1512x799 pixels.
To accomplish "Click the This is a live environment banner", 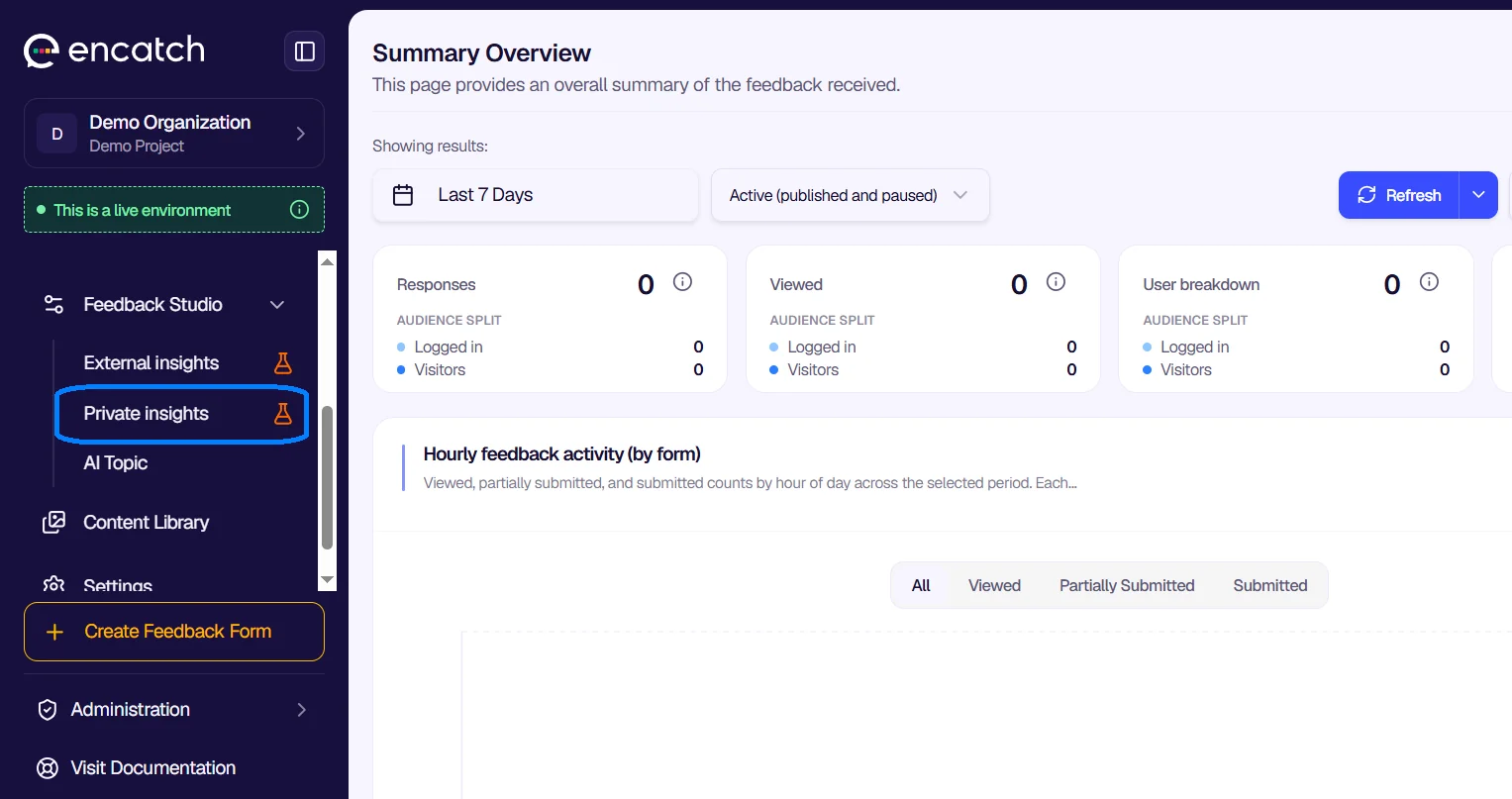I will pyautogui.click(x=174, y=210).
